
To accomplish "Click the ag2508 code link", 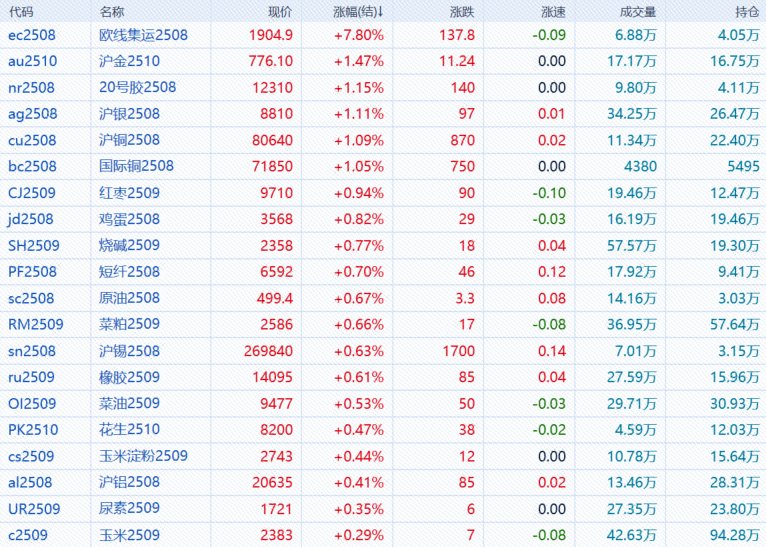I will click(32, 114).
